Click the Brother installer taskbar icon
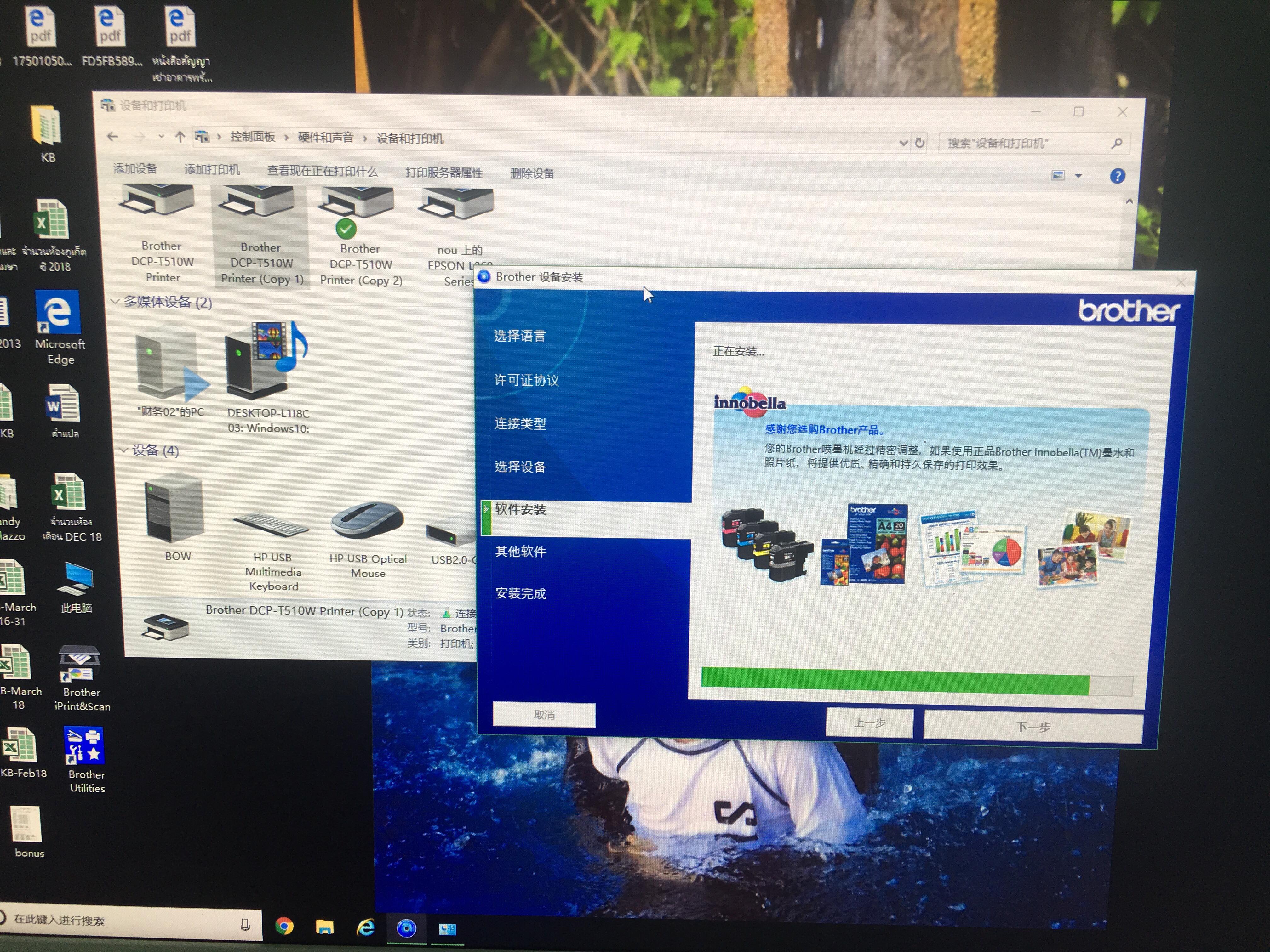This screenshot has width=1270, height=952. [x=407, y=928]
